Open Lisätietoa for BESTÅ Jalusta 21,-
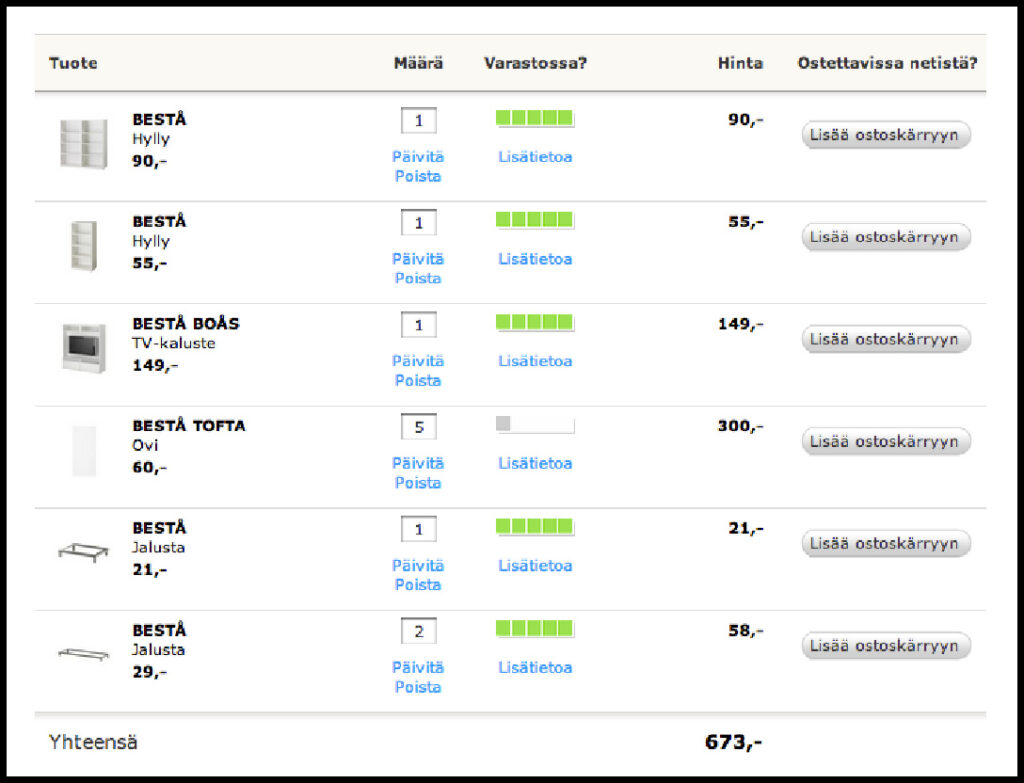Viewport: 1024px width, 783px height. [535, 566]
